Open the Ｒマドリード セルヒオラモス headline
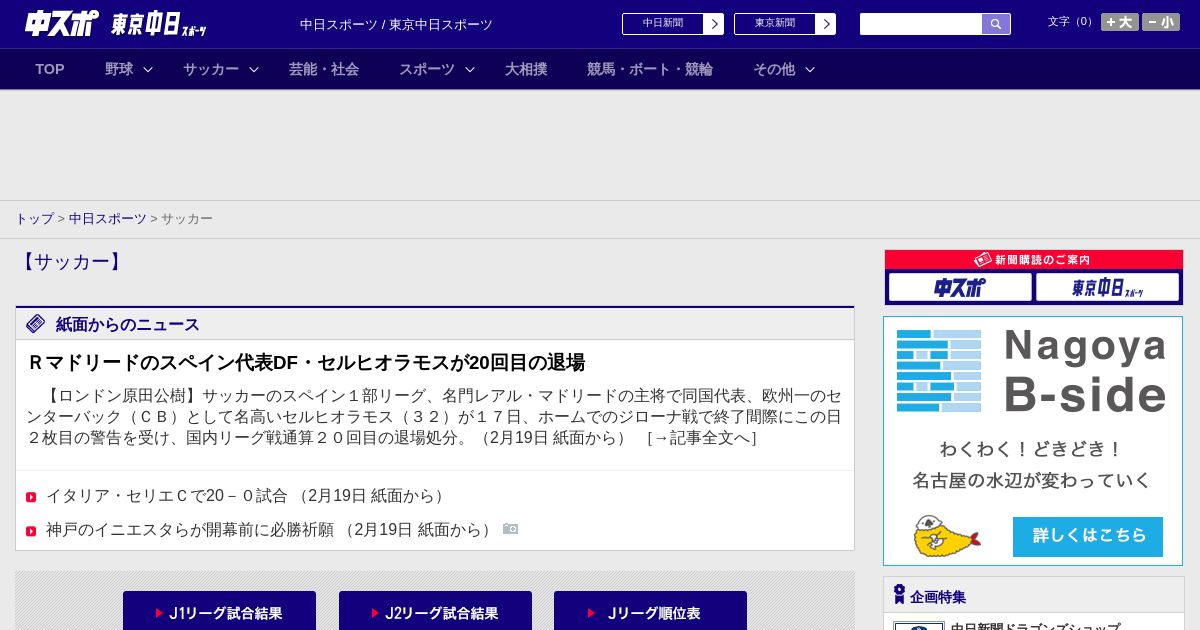 coord(307,362)
